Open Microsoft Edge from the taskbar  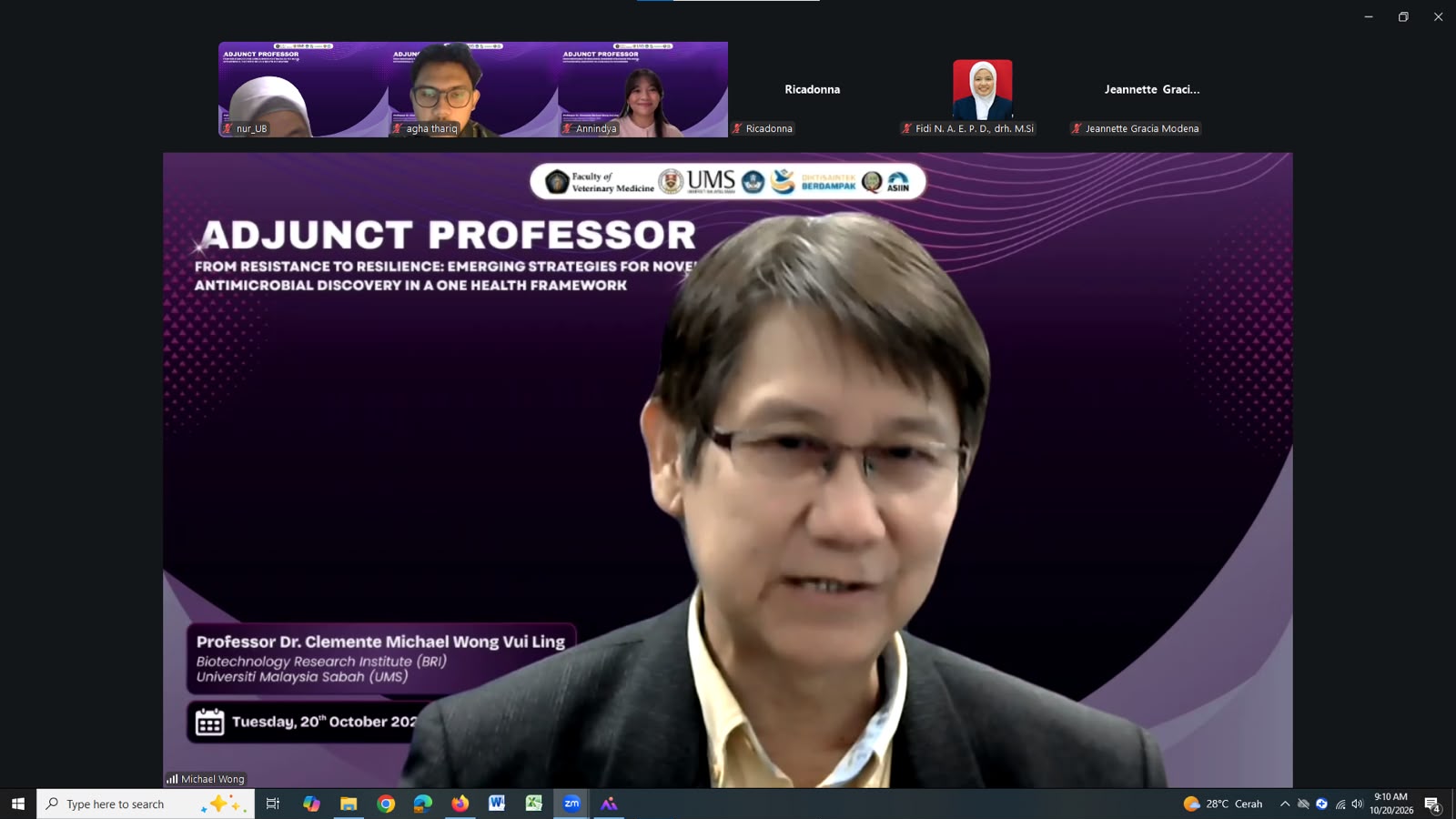point(423,804)
